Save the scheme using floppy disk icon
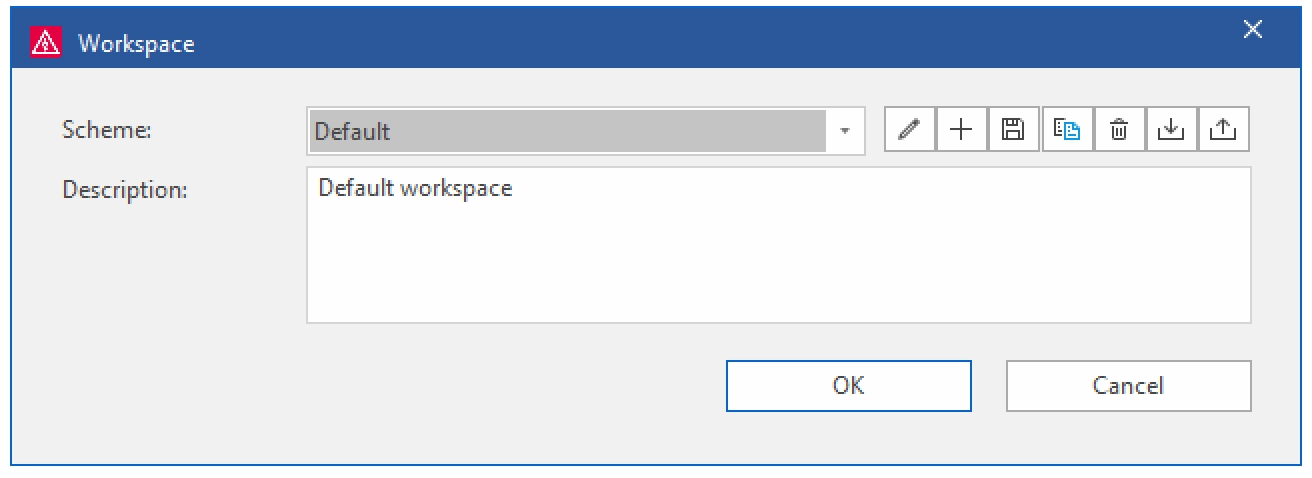 click(1014, 130)
